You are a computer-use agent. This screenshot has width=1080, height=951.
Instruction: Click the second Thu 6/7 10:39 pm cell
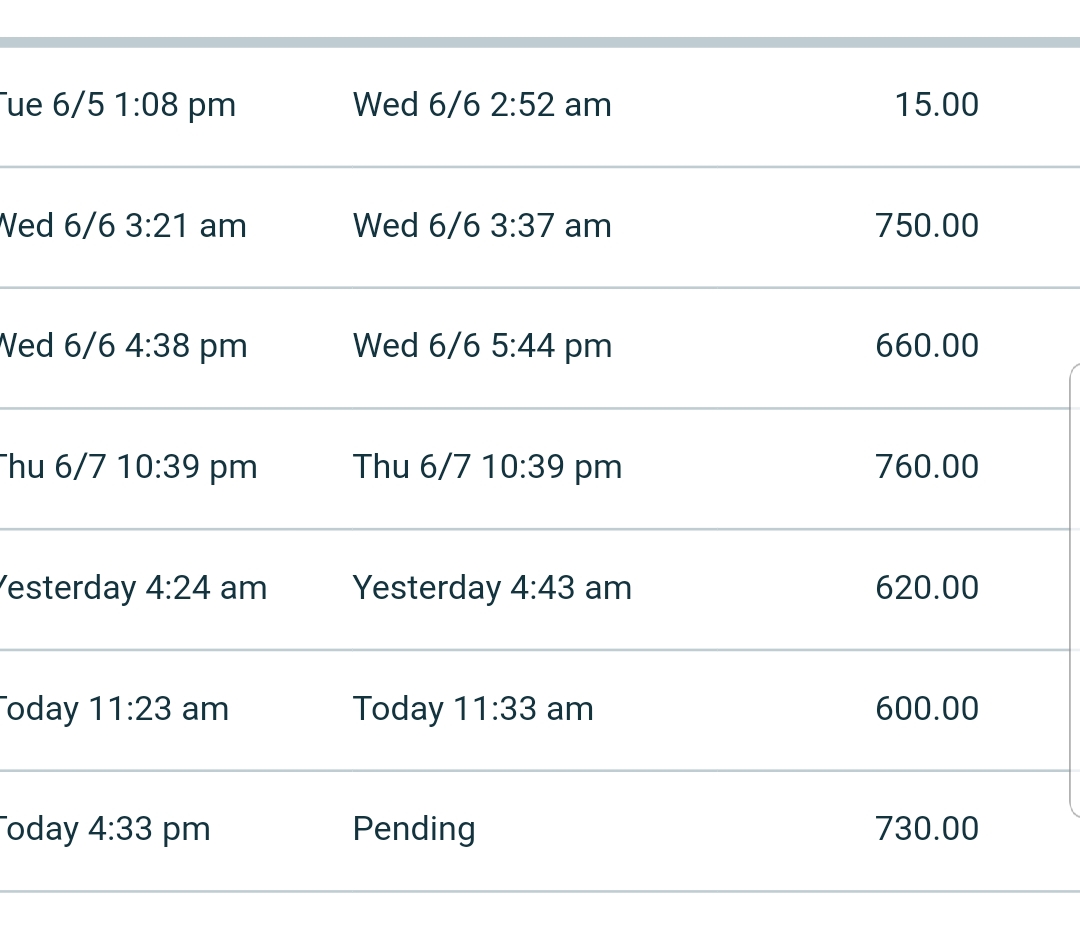[487, 468]
